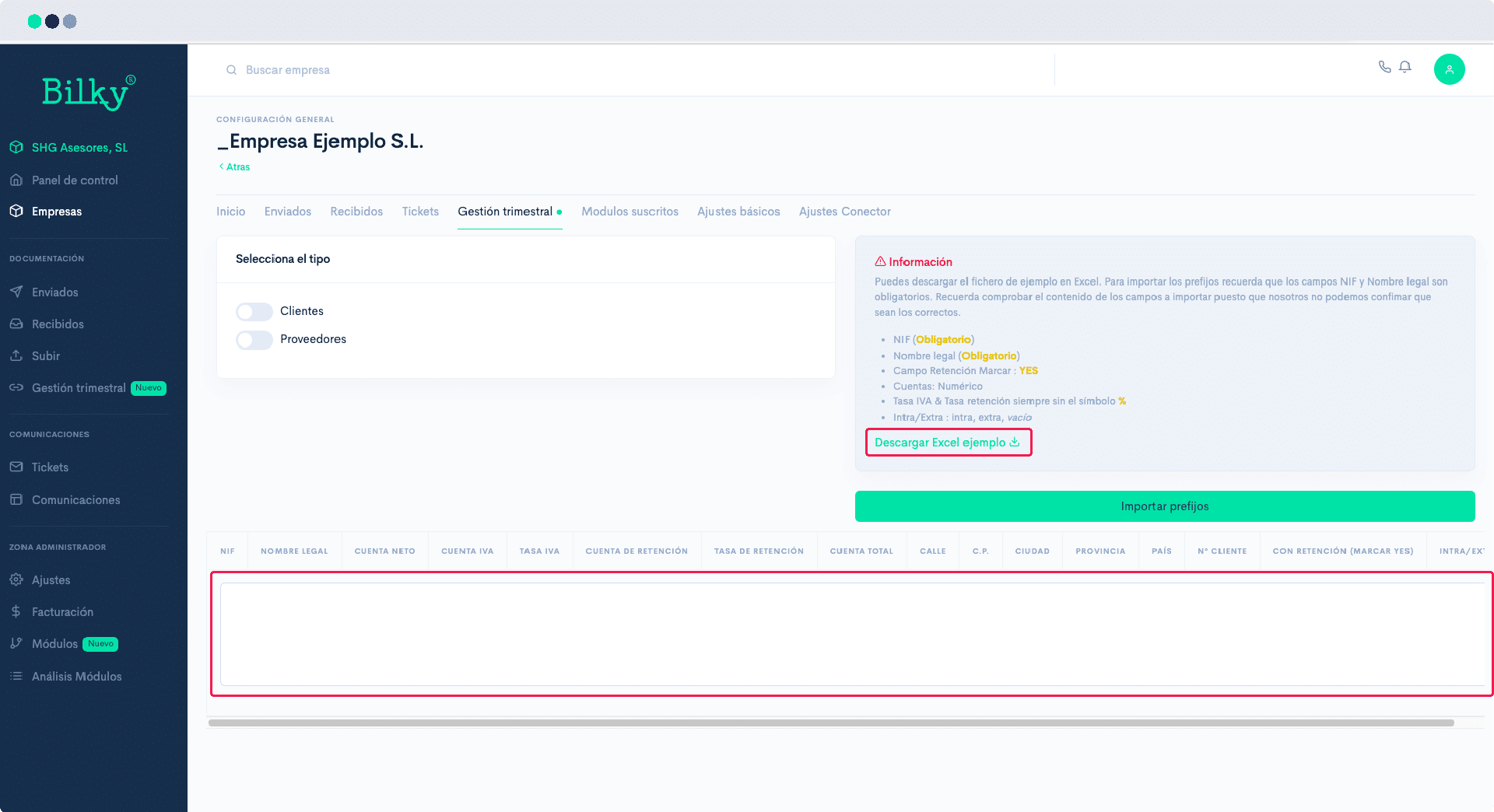This screenshot has height=812, width=1494.
Task: Go back via the Atras link
Action: pos(234,167)
